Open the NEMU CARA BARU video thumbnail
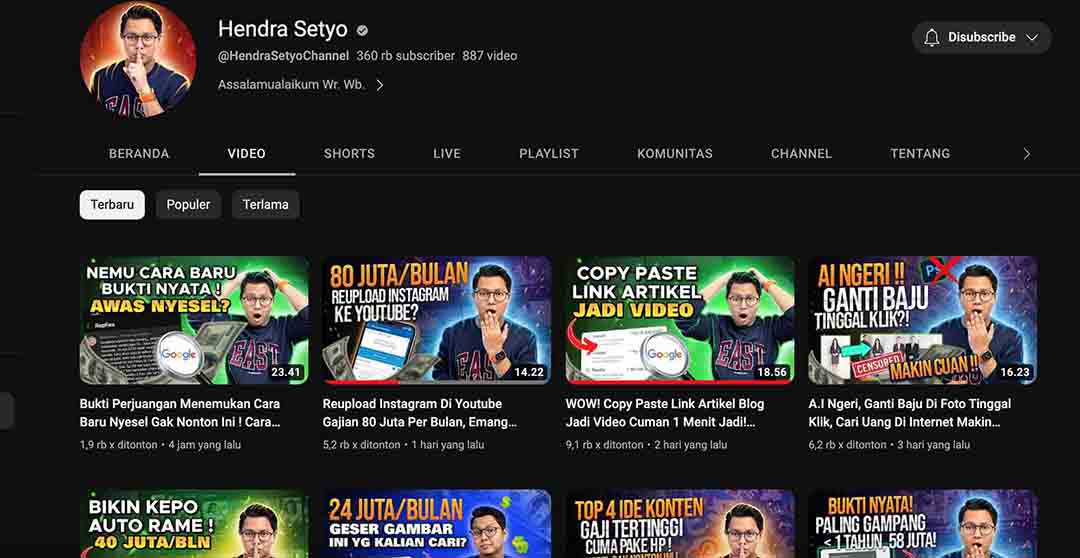The height and width of the screenshot is (558, 1080). tap(195, 320)
